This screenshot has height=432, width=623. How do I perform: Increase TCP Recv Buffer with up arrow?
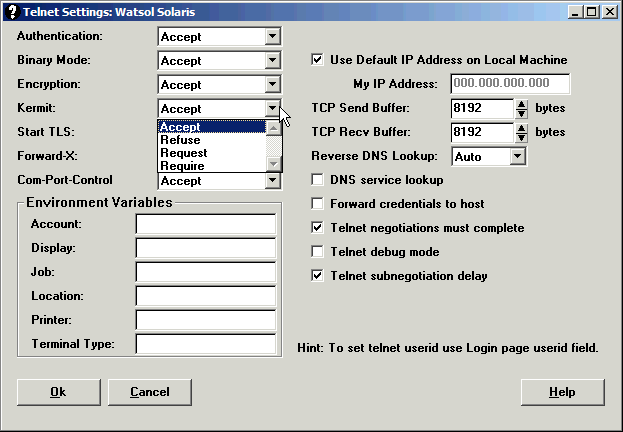[521, 127]
